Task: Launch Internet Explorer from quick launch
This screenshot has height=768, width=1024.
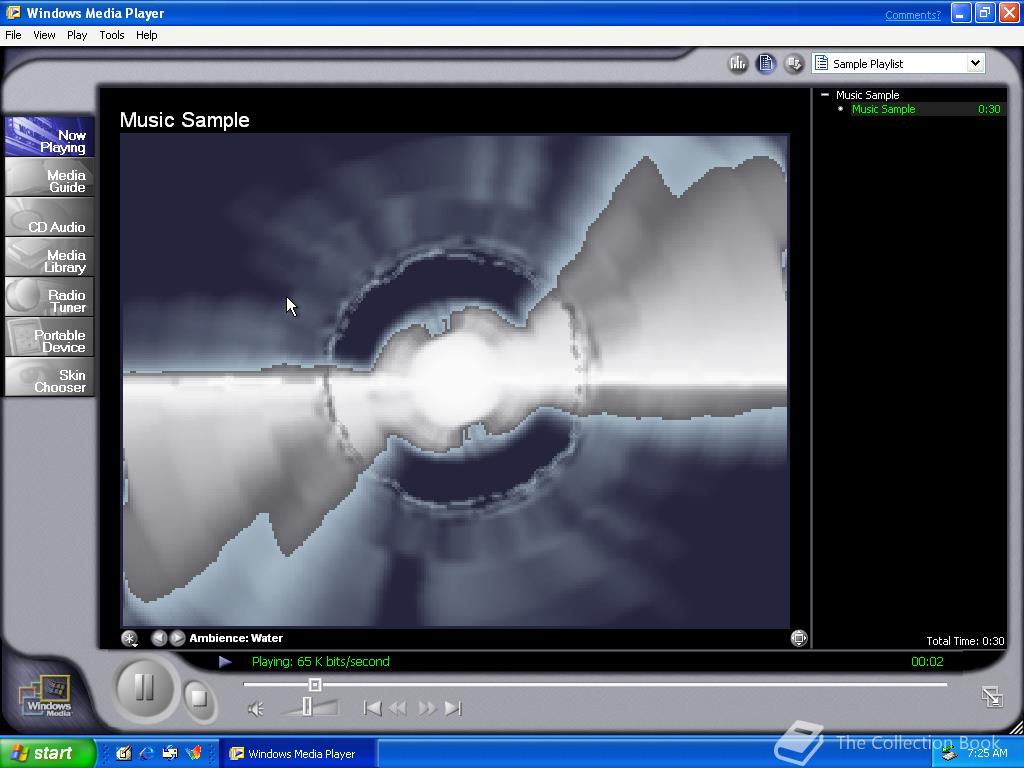Action: (x=146, y=753)
